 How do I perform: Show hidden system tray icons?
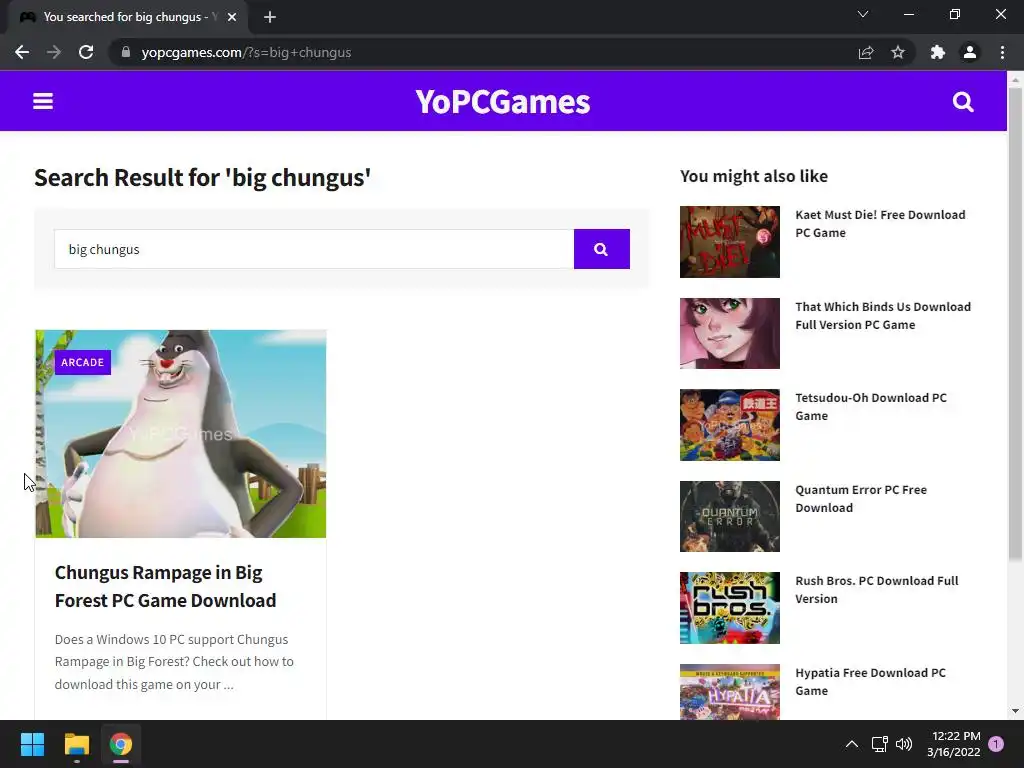(x=852, y=744)
